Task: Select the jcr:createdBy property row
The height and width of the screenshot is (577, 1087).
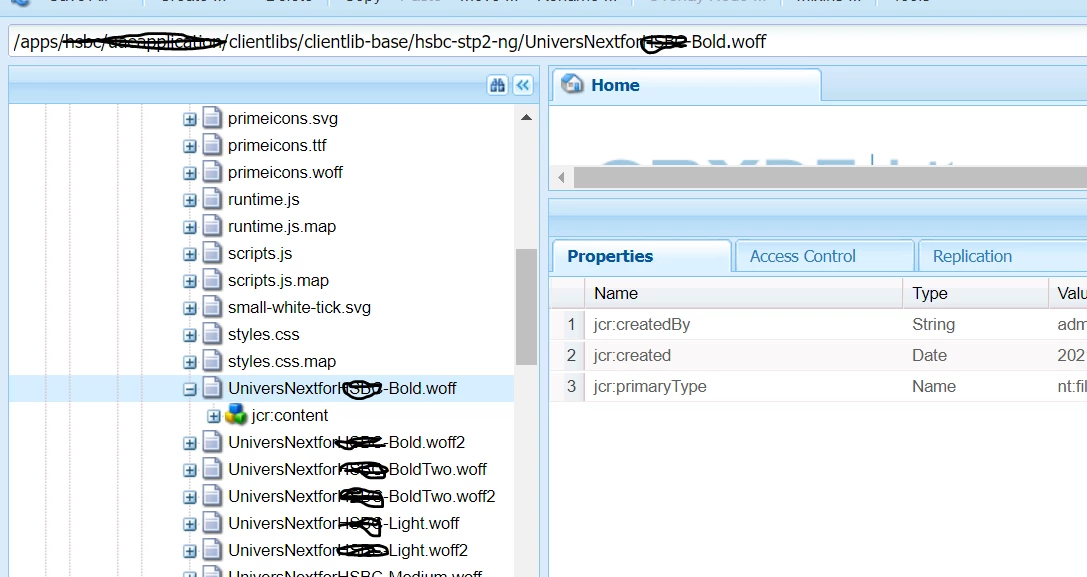Action: coord(819,325)
